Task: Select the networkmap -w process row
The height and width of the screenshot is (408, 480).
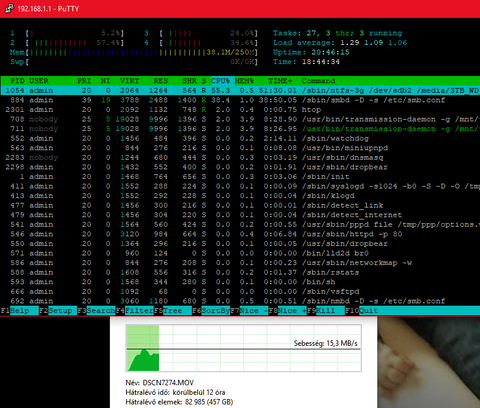Action: (x=240, y=263)
